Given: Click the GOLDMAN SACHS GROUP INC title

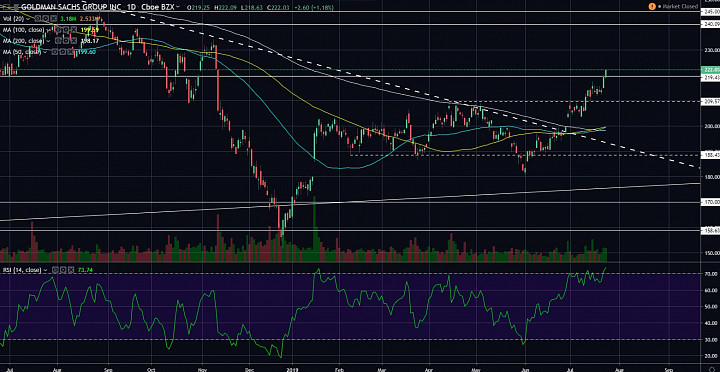Looking at the screenshot, I should coord(71,7).
